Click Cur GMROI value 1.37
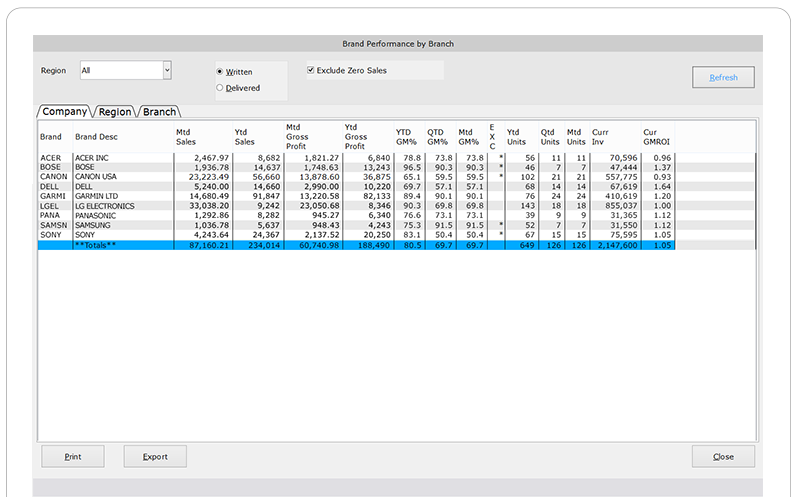 tap(662, 167)
